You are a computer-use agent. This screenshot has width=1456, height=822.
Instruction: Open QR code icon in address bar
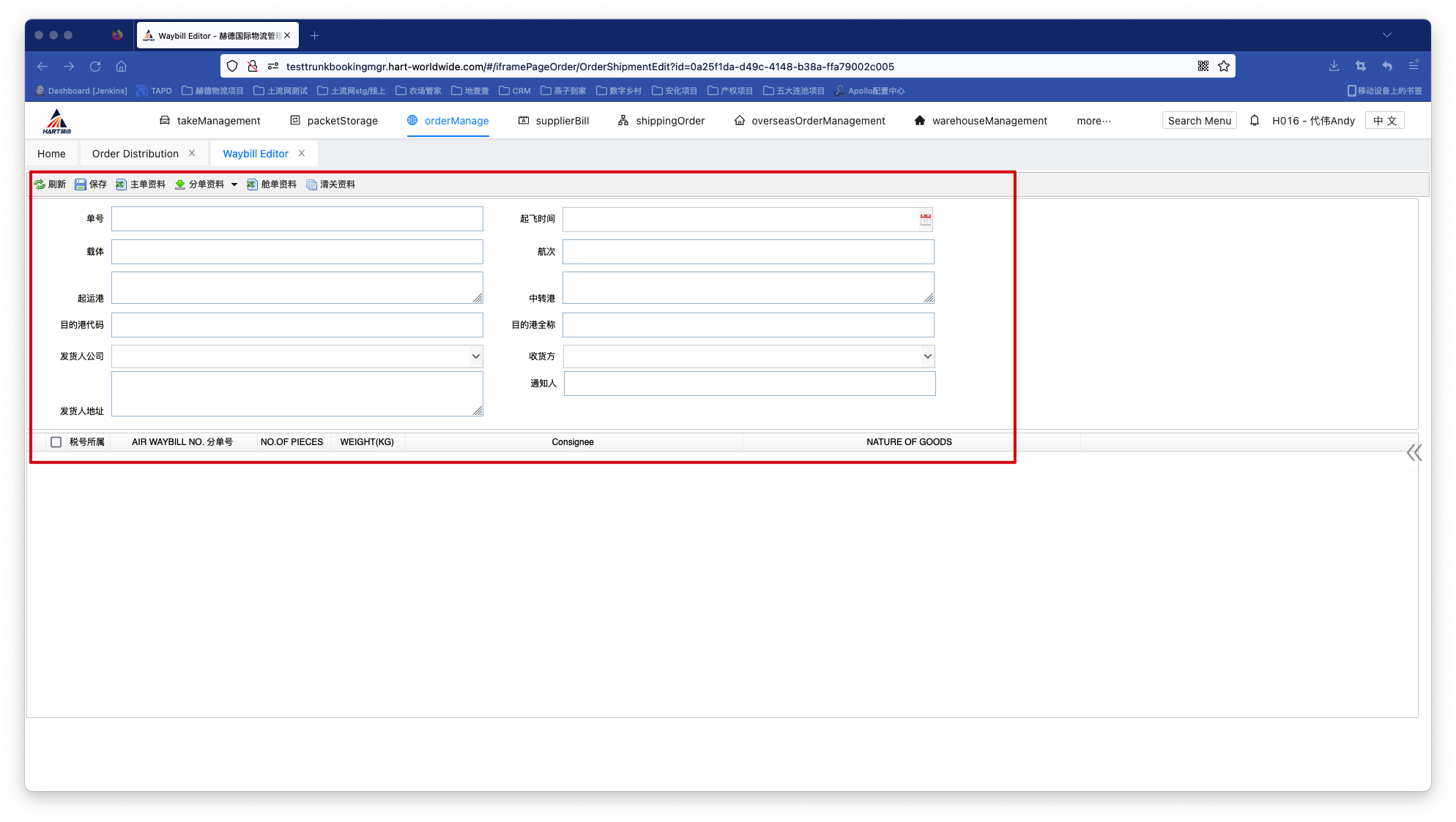pyautogui.click(x=1203, y=67)
